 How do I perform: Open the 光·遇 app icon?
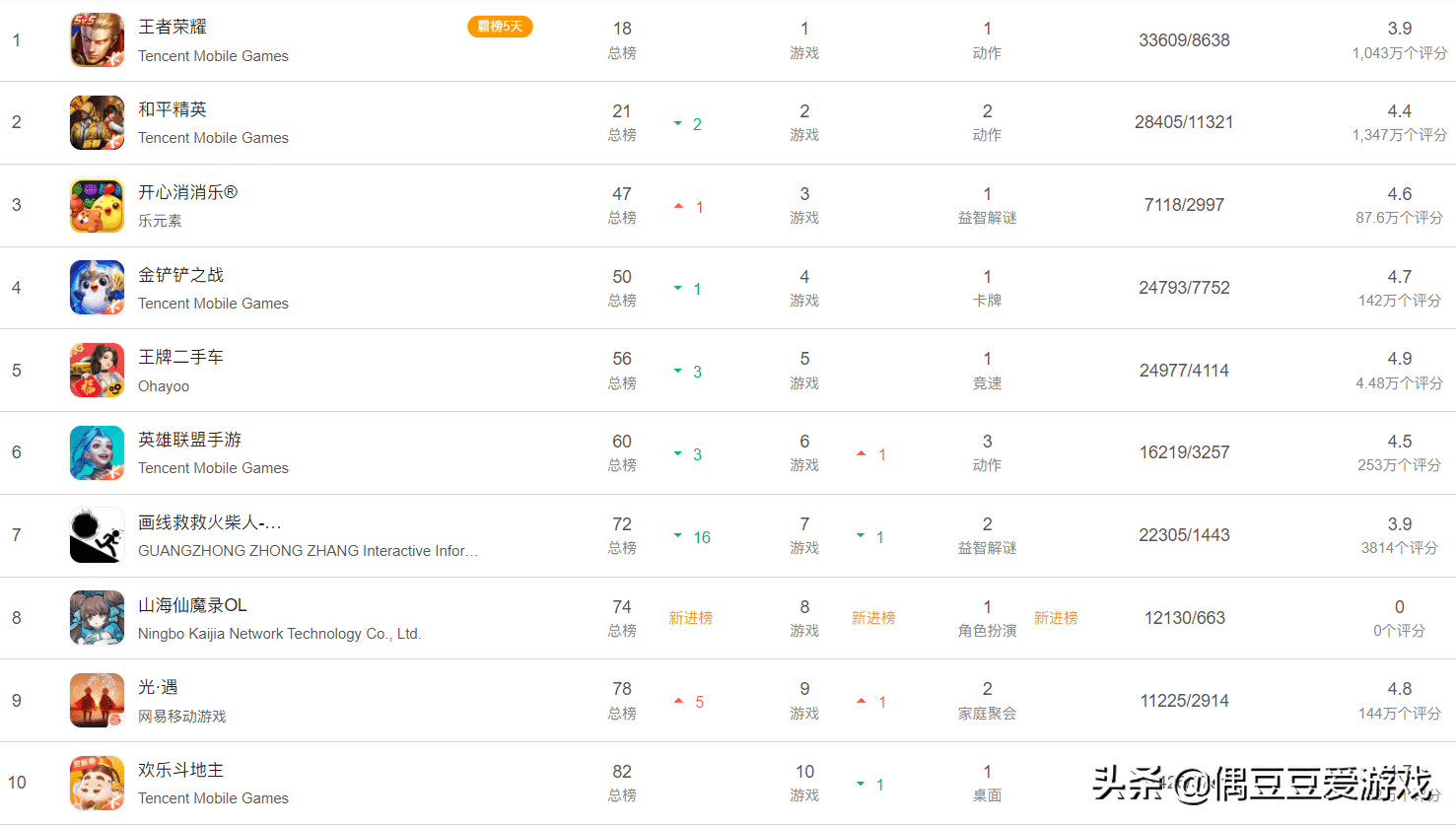click(97, 700)
